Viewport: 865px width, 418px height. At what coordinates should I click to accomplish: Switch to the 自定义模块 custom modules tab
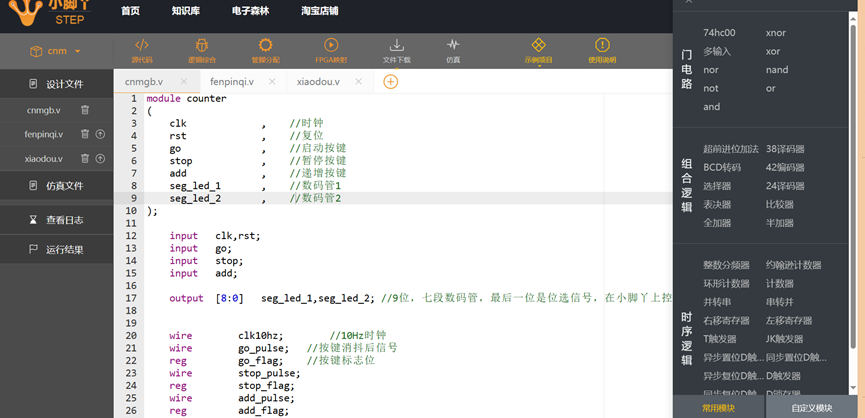(x=811, y=408)
